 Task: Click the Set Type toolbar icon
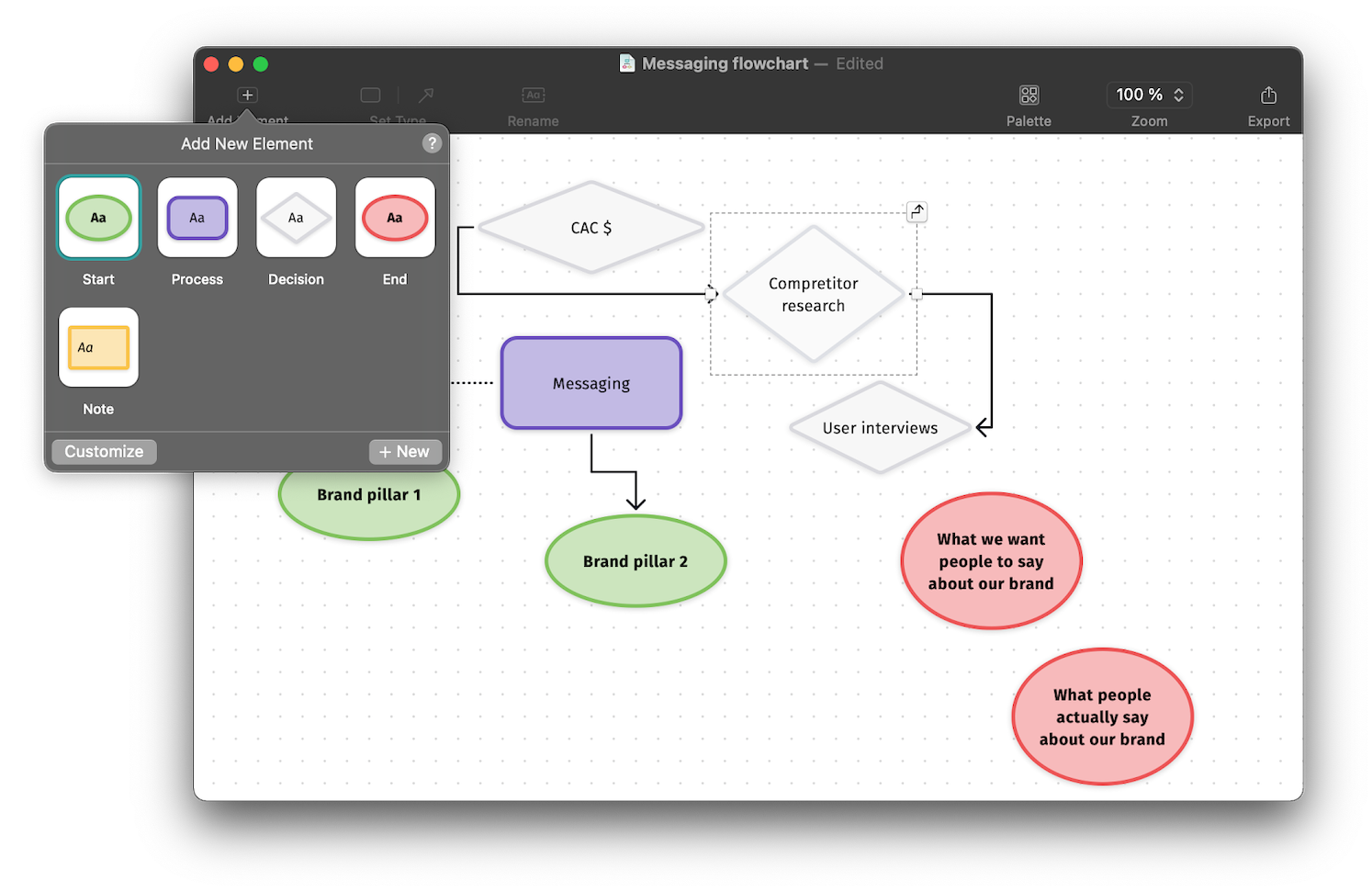click(370, 95)
